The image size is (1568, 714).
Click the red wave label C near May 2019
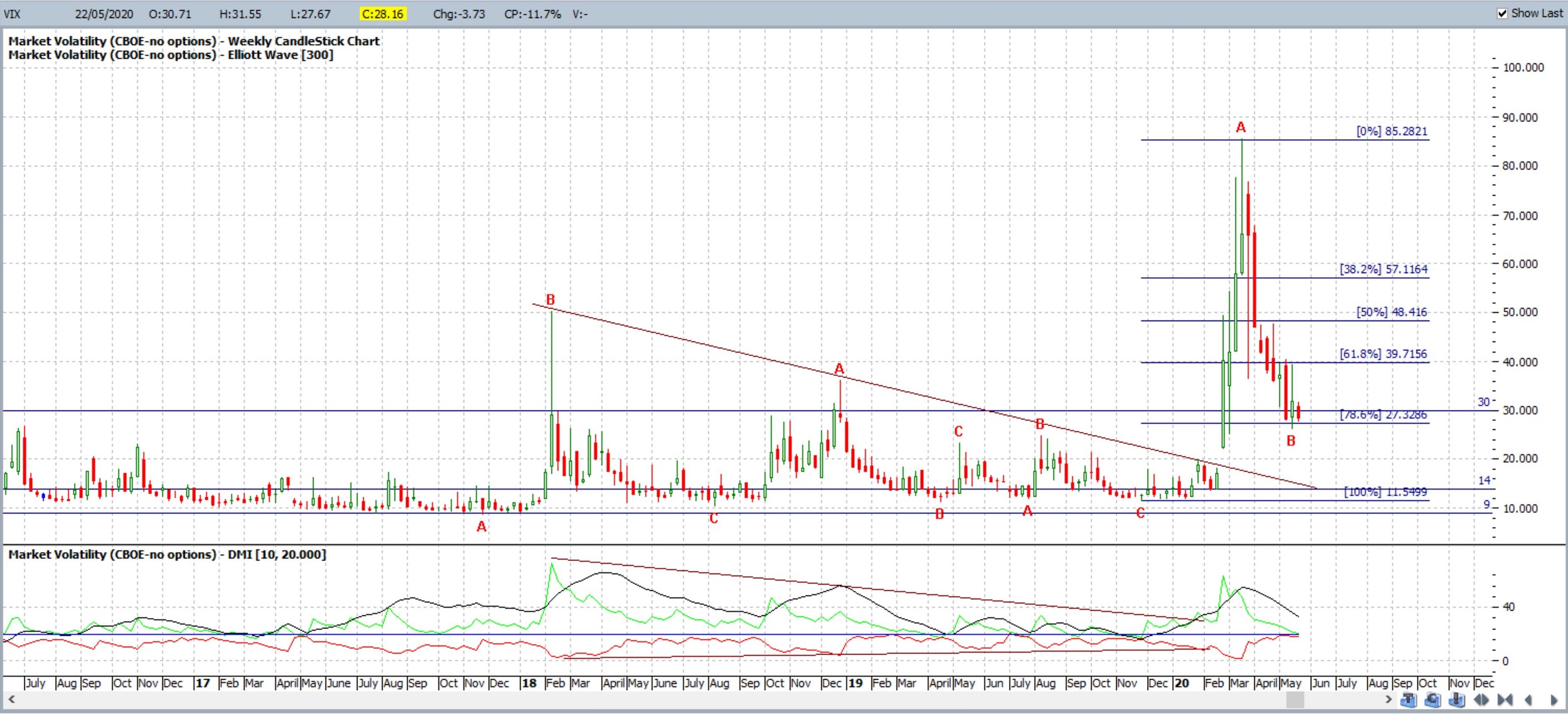click(958, 431)
